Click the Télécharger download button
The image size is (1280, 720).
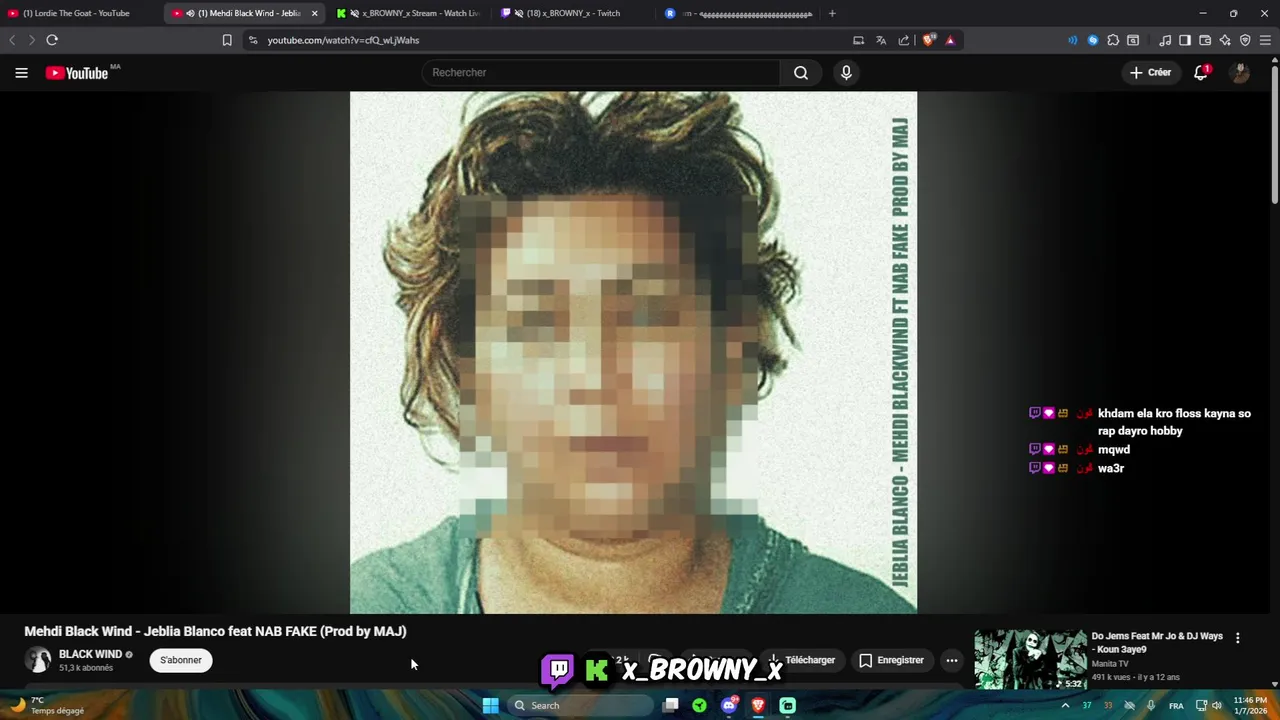click(x=801, y=660)
